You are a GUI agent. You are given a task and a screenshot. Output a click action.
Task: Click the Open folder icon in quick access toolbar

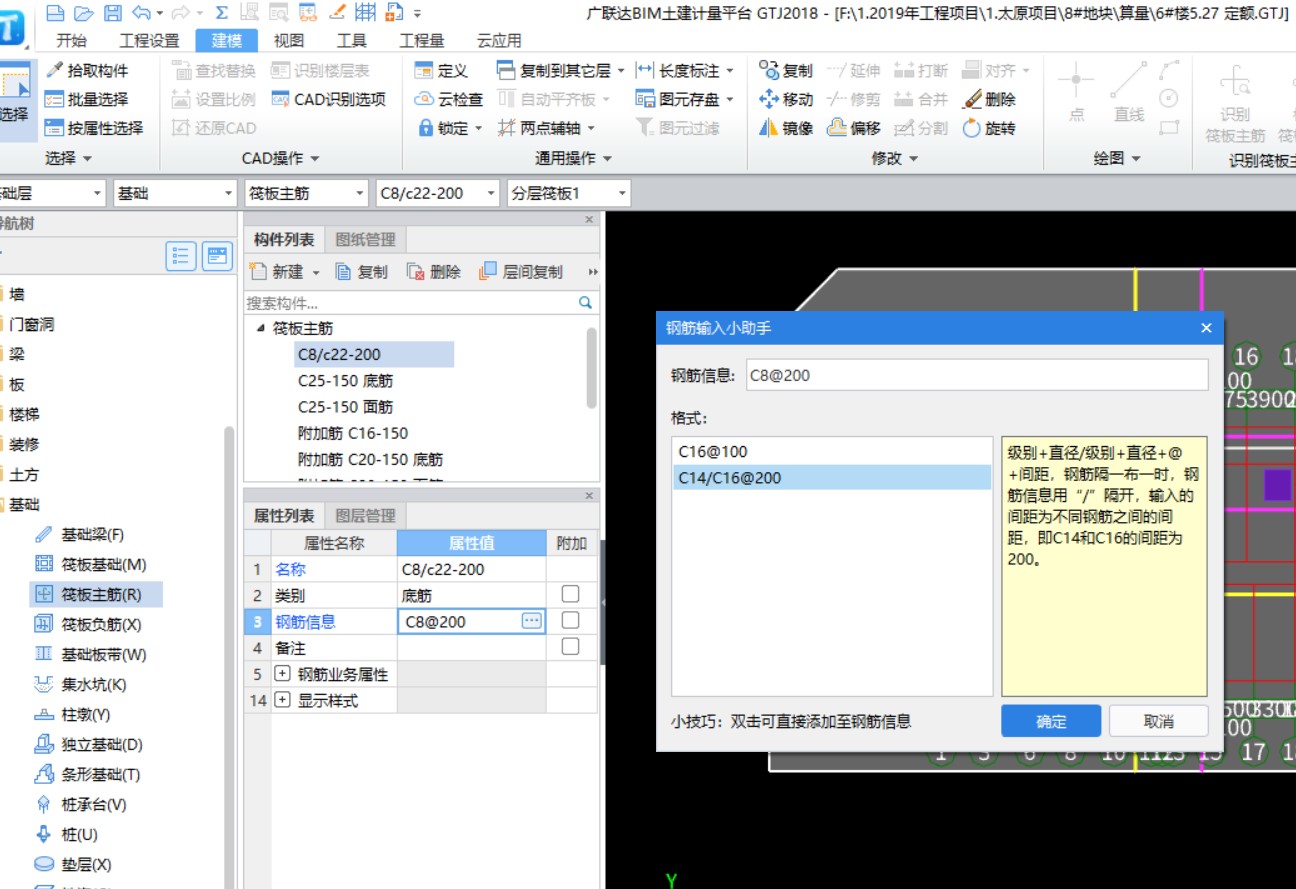pos(84,13)
